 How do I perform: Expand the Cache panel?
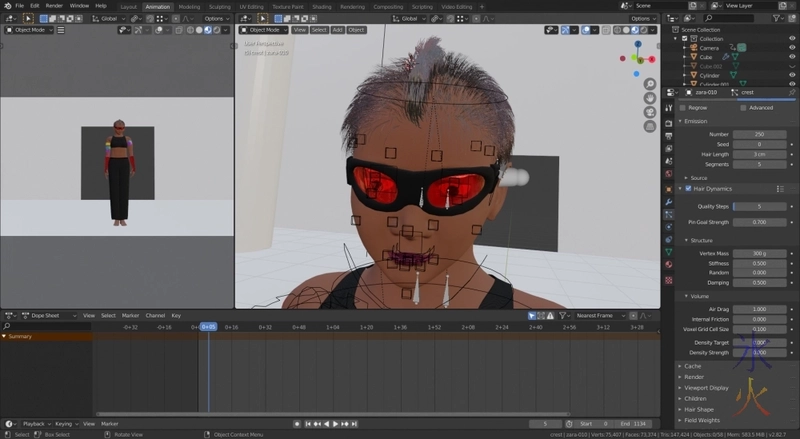pos(694,366)
